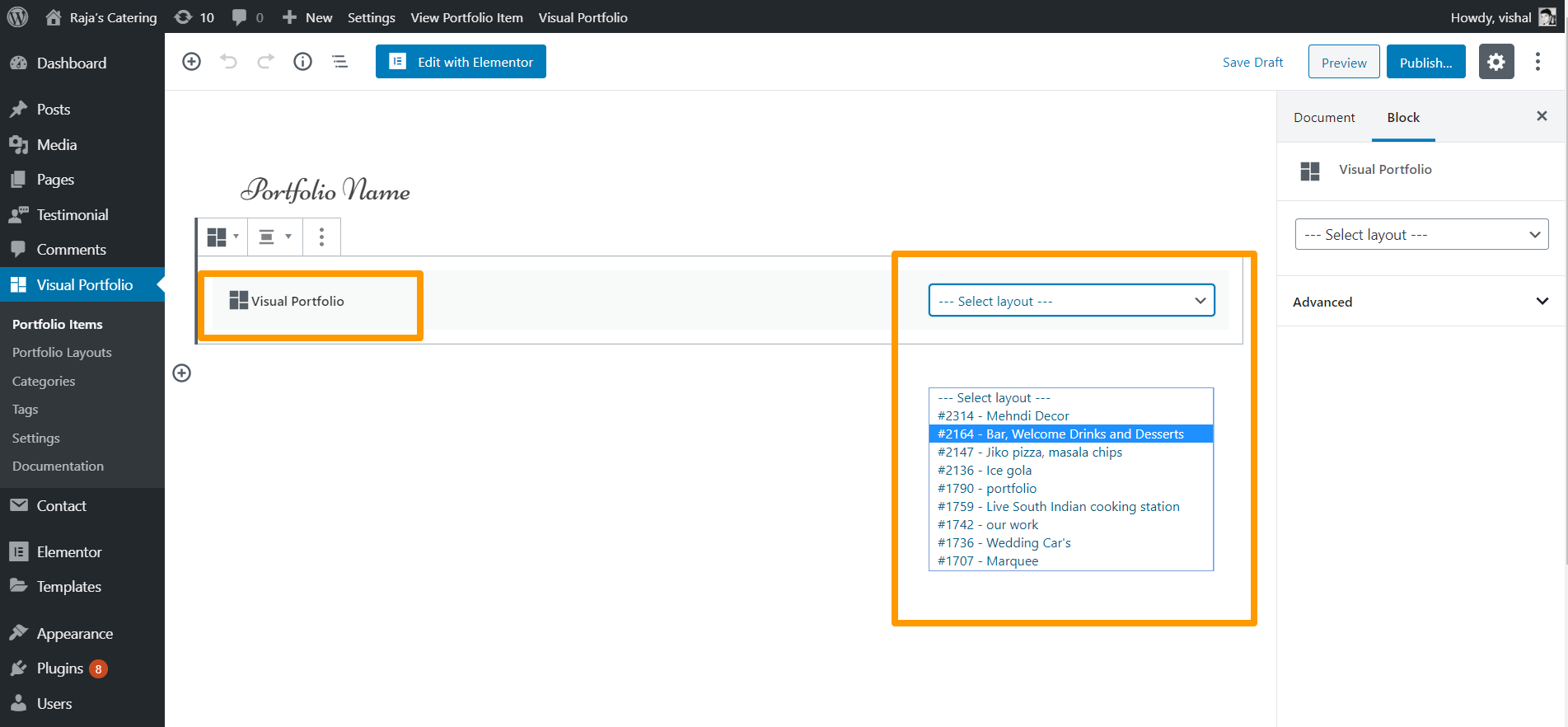Select #1759 - Live South Indian cooking station

(1070, 506)
